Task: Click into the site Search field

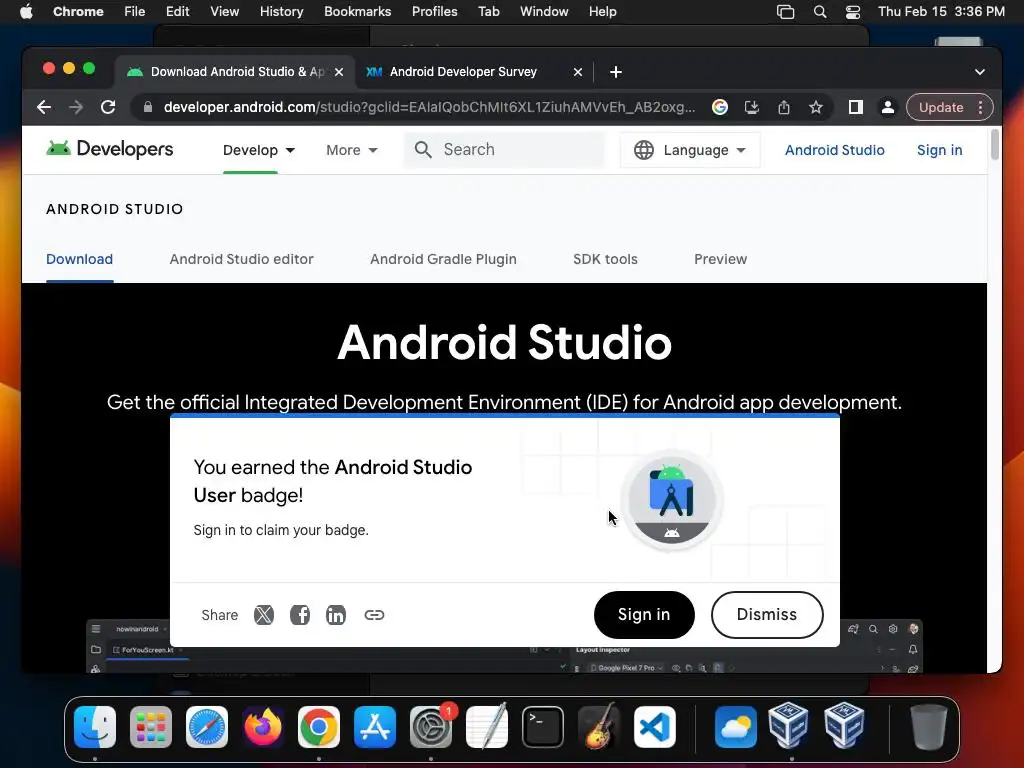Action: tap(504, 150)
